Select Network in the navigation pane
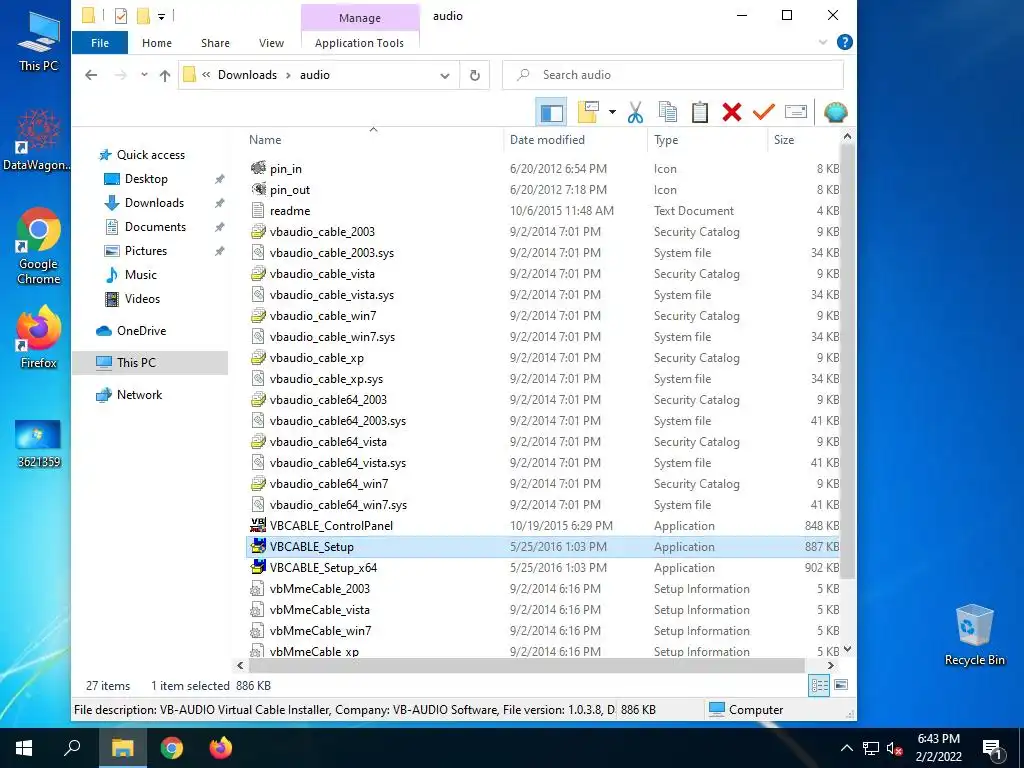Image resolution: width=1024 pixels, height=768 pixels. click(139, 395)
